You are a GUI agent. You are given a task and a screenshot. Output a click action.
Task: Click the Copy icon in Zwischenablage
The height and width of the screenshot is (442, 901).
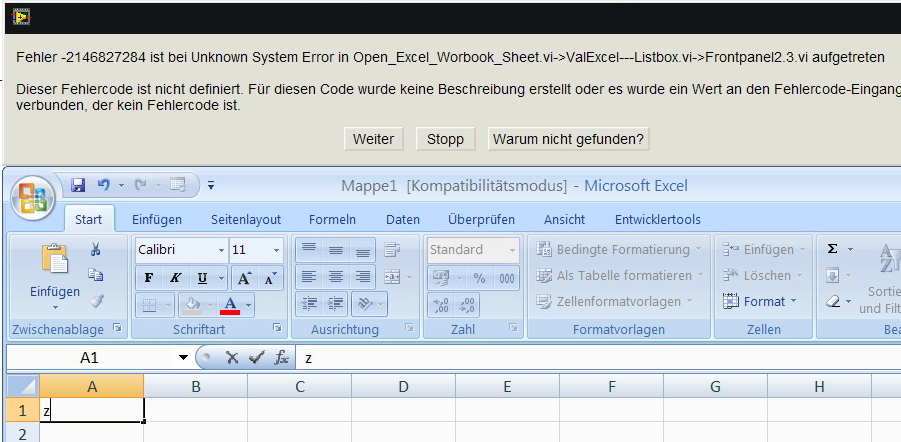96,275
